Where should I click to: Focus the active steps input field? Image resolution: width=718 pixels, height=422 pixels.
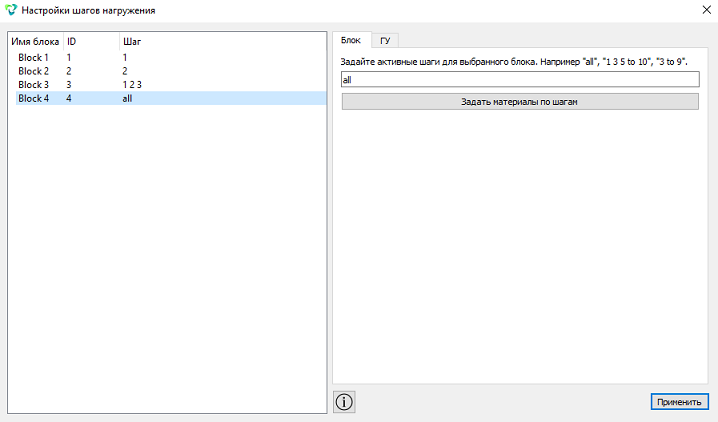click(x=520, y=80)
